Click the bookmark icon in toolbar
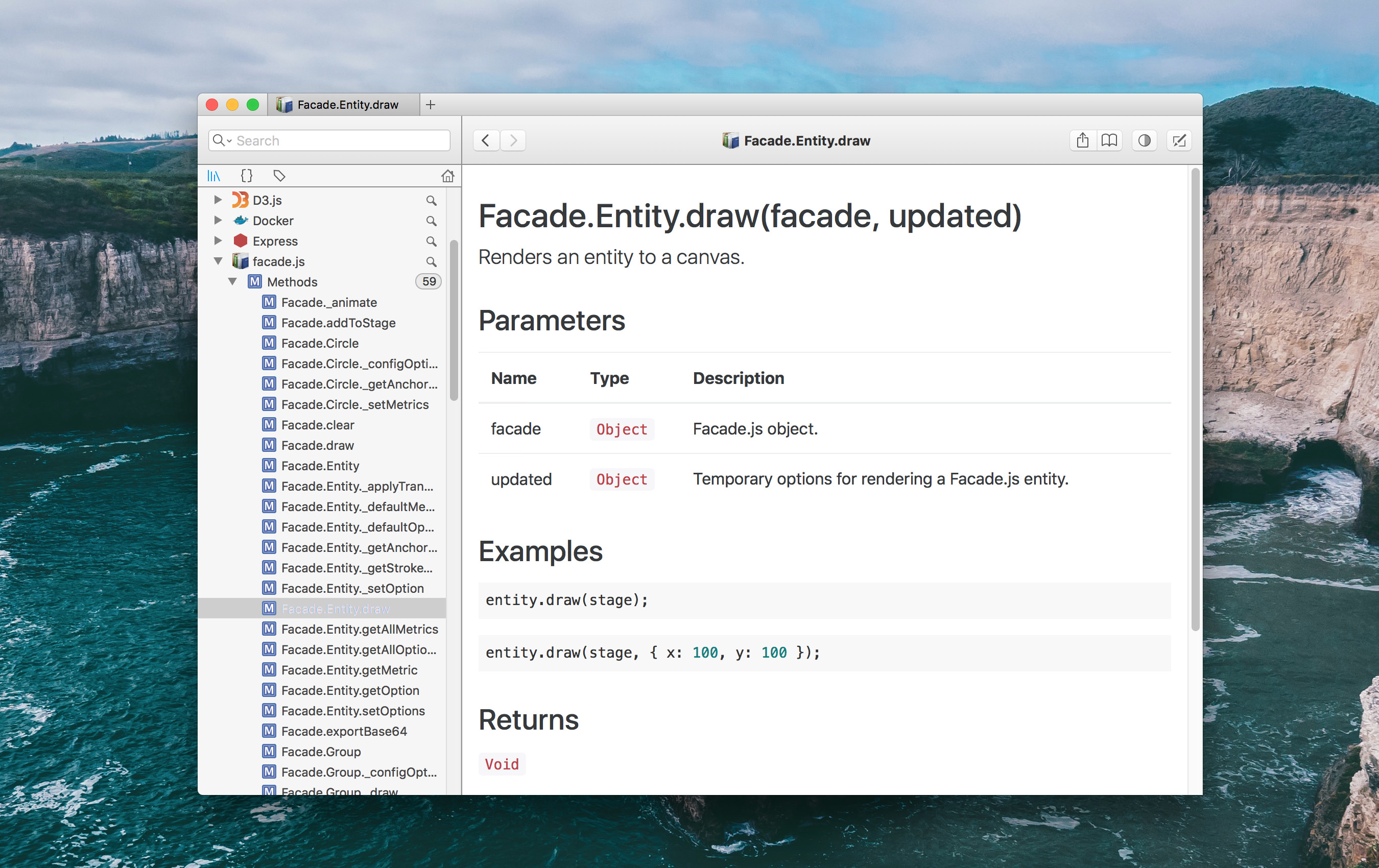Image resolution: width=1379 pixels, height=868 pixels. 1108,140
